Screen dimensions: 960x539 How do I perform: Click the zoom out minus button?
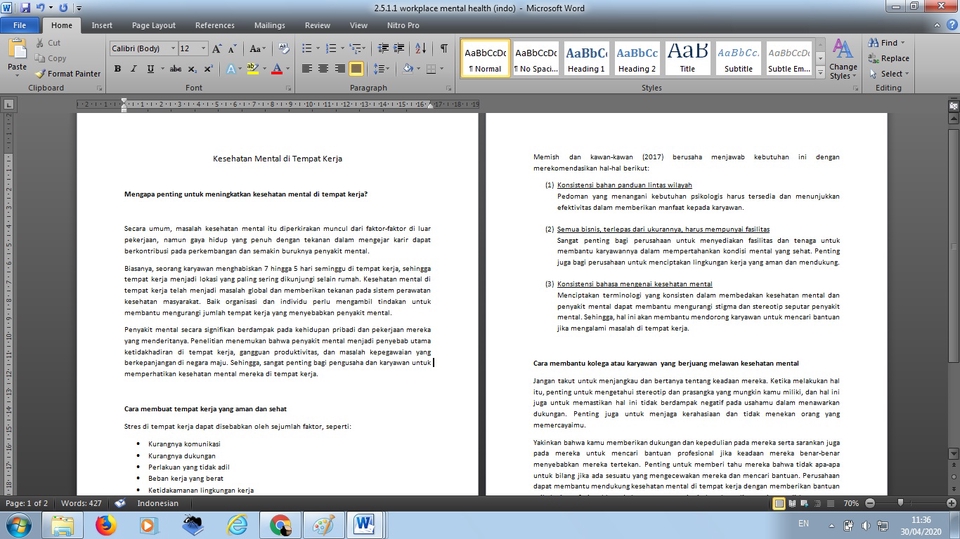[x=870, y=503]
